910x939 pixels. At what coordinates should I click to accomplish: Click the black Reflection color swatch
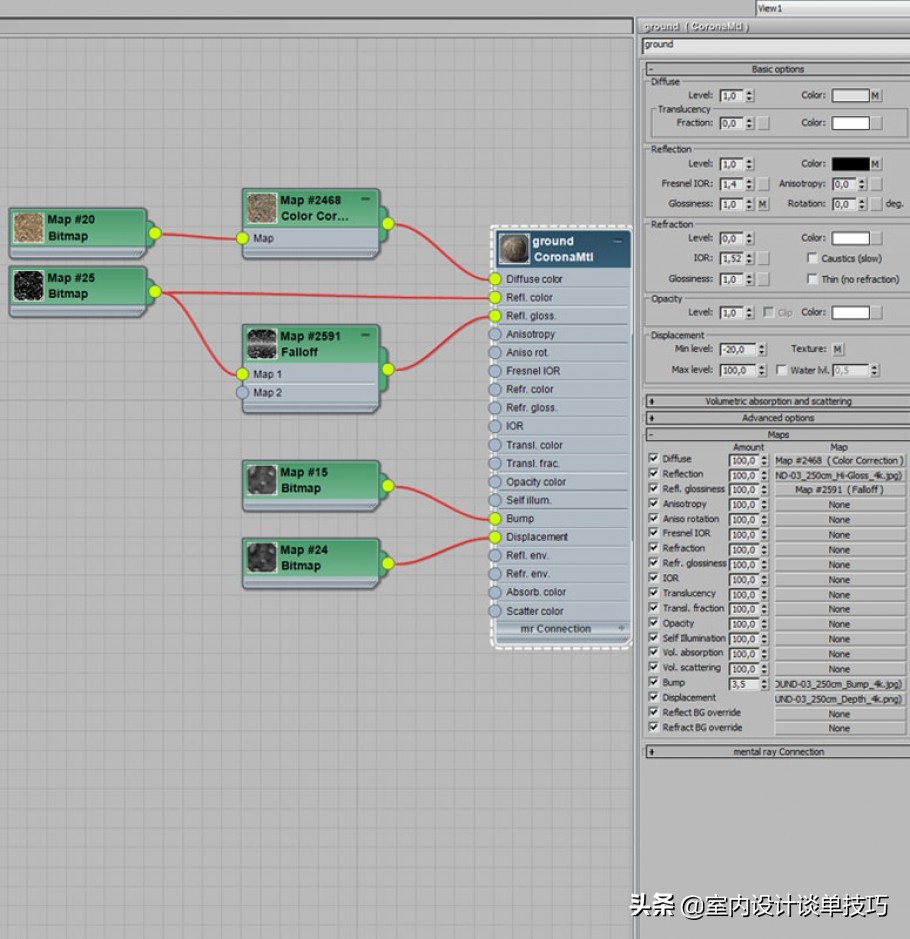tap(850, 164)
